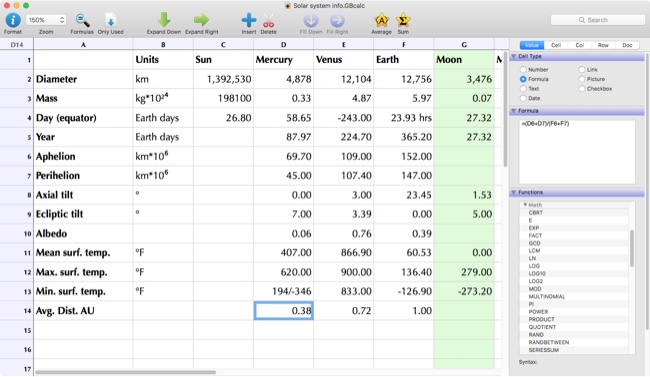Toggle the Only Used toolbar icon
Screen dimensions: 650x377
click(111, 20)
